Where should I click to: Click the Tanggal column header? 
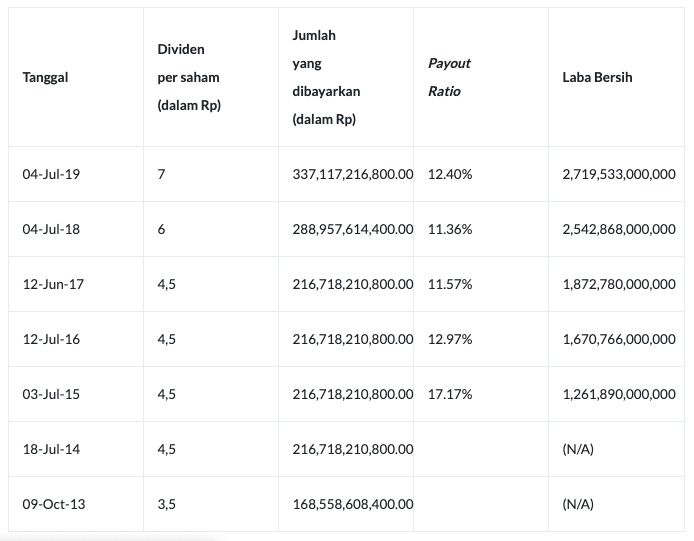[45, 77]
